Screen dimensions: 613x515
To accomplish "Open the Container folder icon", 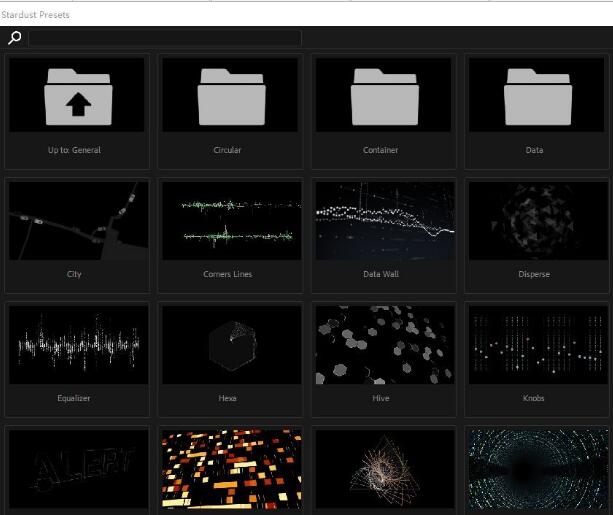I will point(384,95).
